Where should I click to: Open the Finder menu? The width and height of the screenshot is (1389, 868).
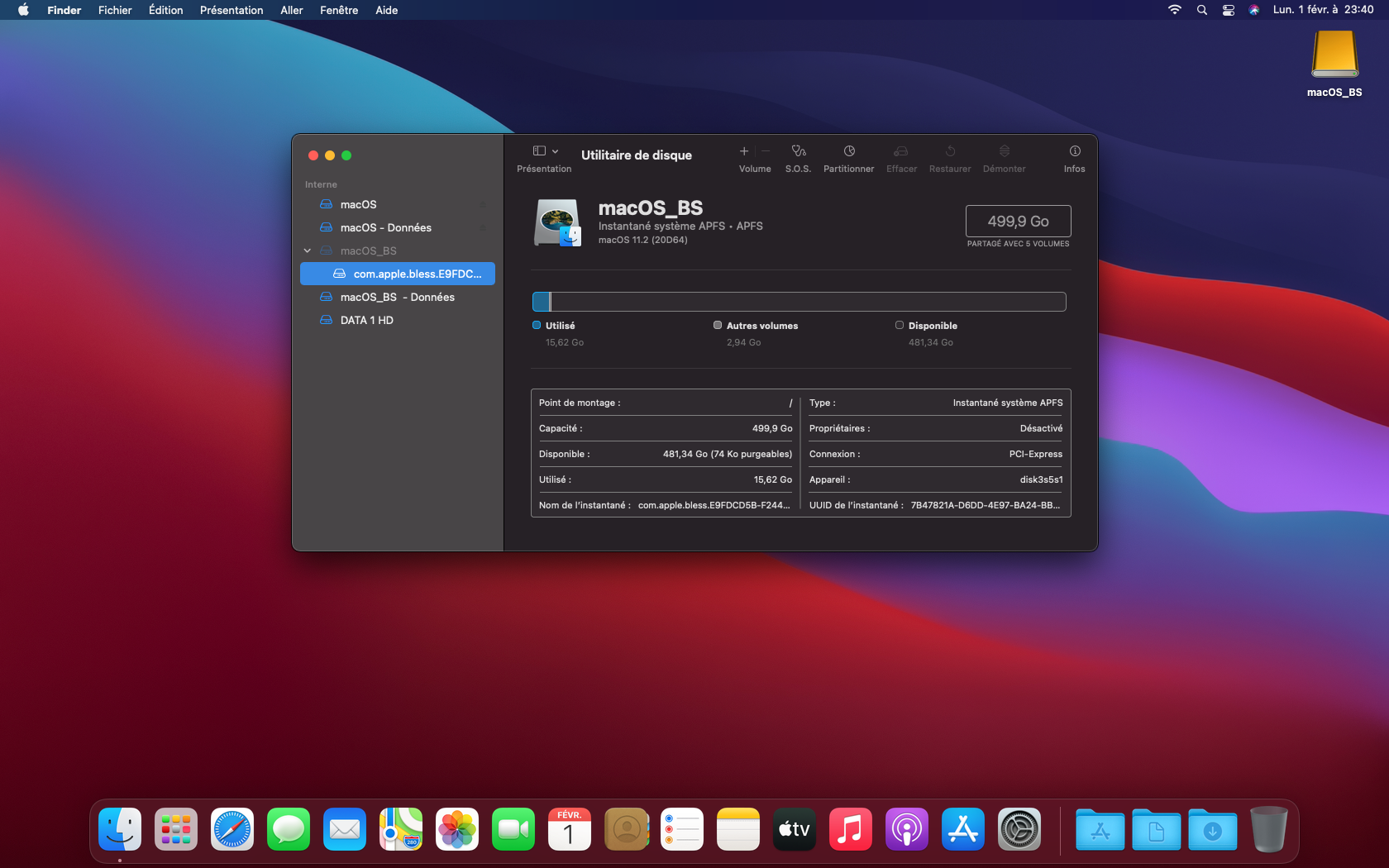click(x=64, y=10)
